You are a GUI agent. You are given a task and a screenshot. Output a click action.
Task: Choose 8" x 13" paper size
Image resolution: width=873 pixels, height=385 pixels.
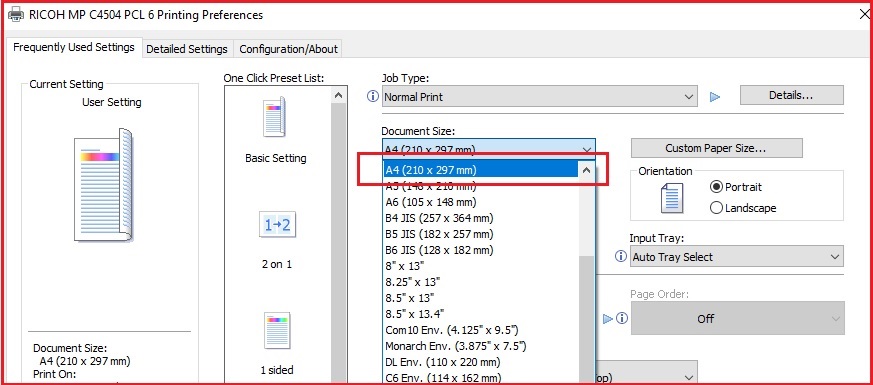tap(481, 265)
